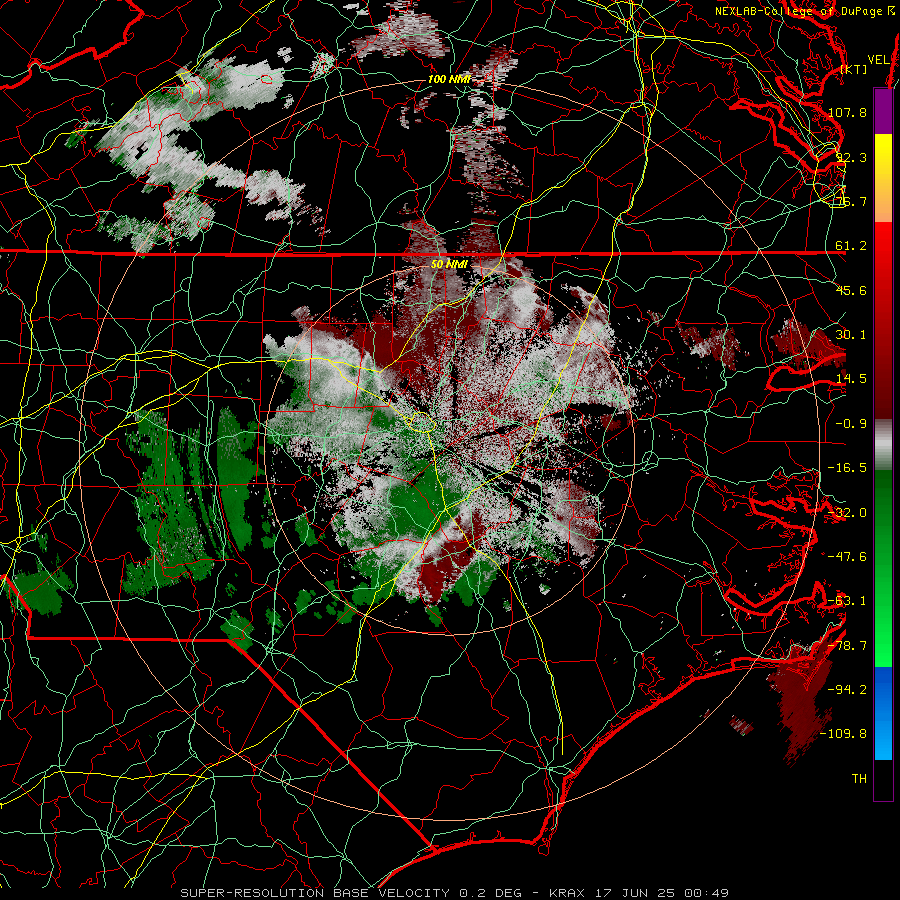The height and width of the screenshot is (900, 900).
Task: Select the -63.1 value on velocity scale
Action: point(847,601)
